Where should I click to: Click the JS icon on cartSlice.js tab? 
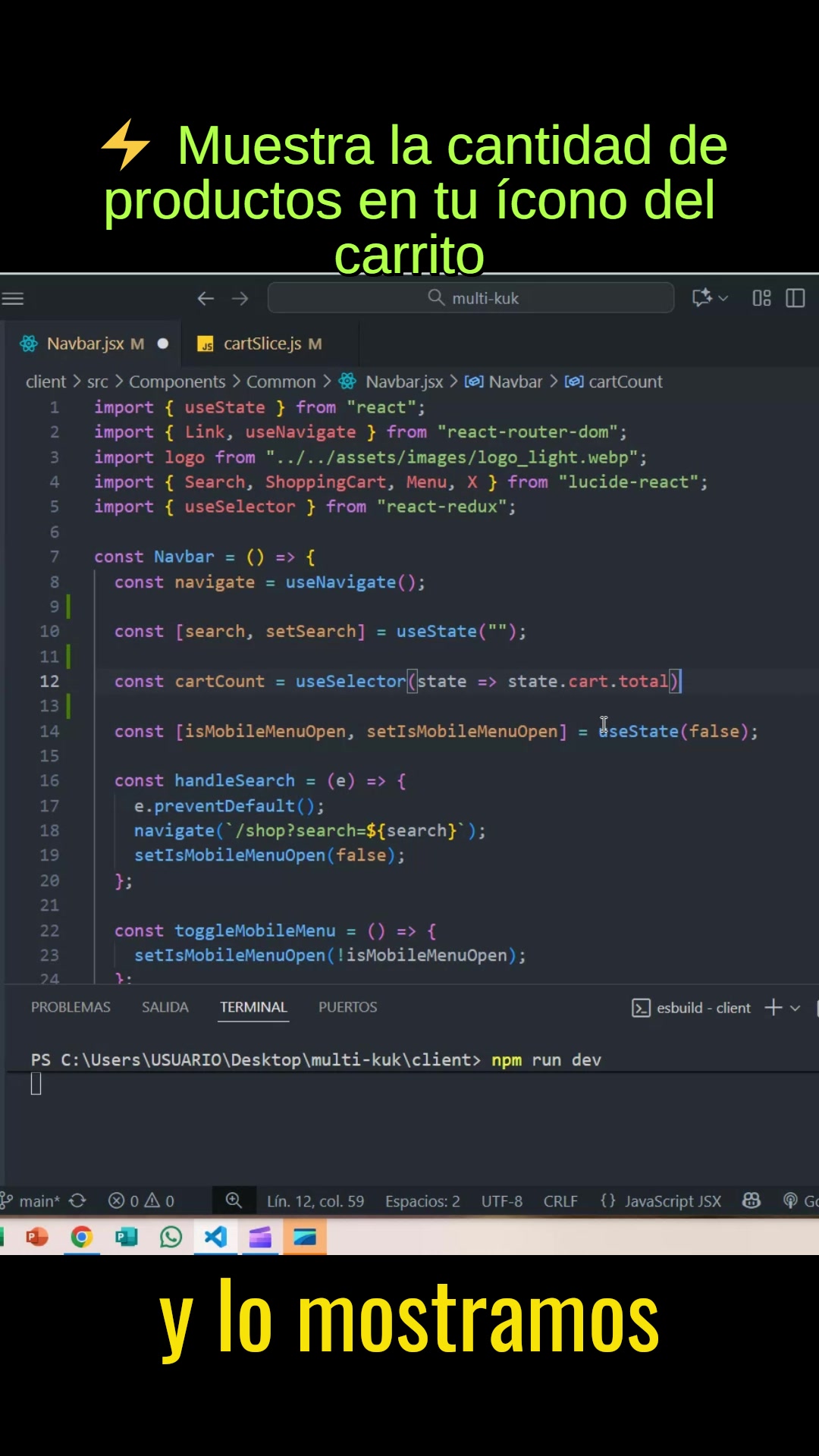(x=206, y=344)
